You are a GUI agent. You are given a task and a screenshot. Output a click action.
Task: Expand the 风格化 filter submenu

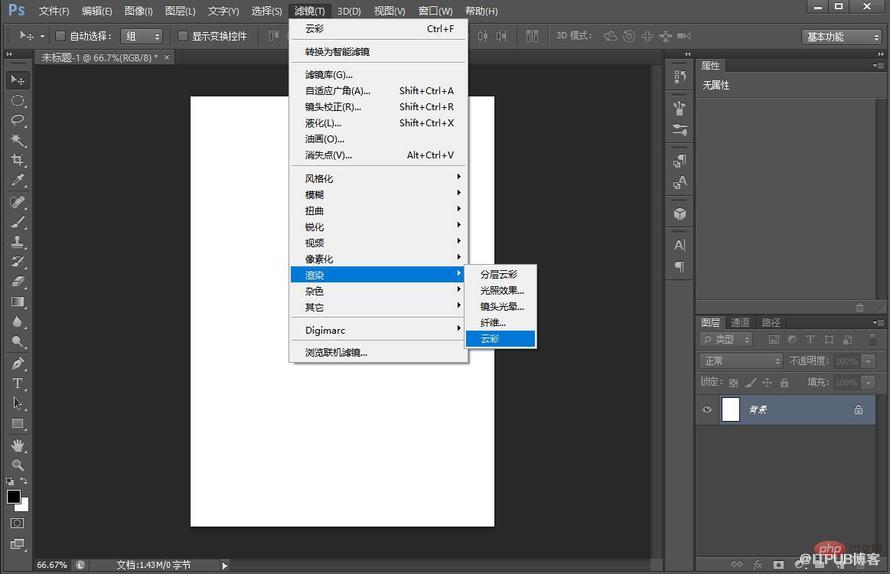tap(379, 178)
